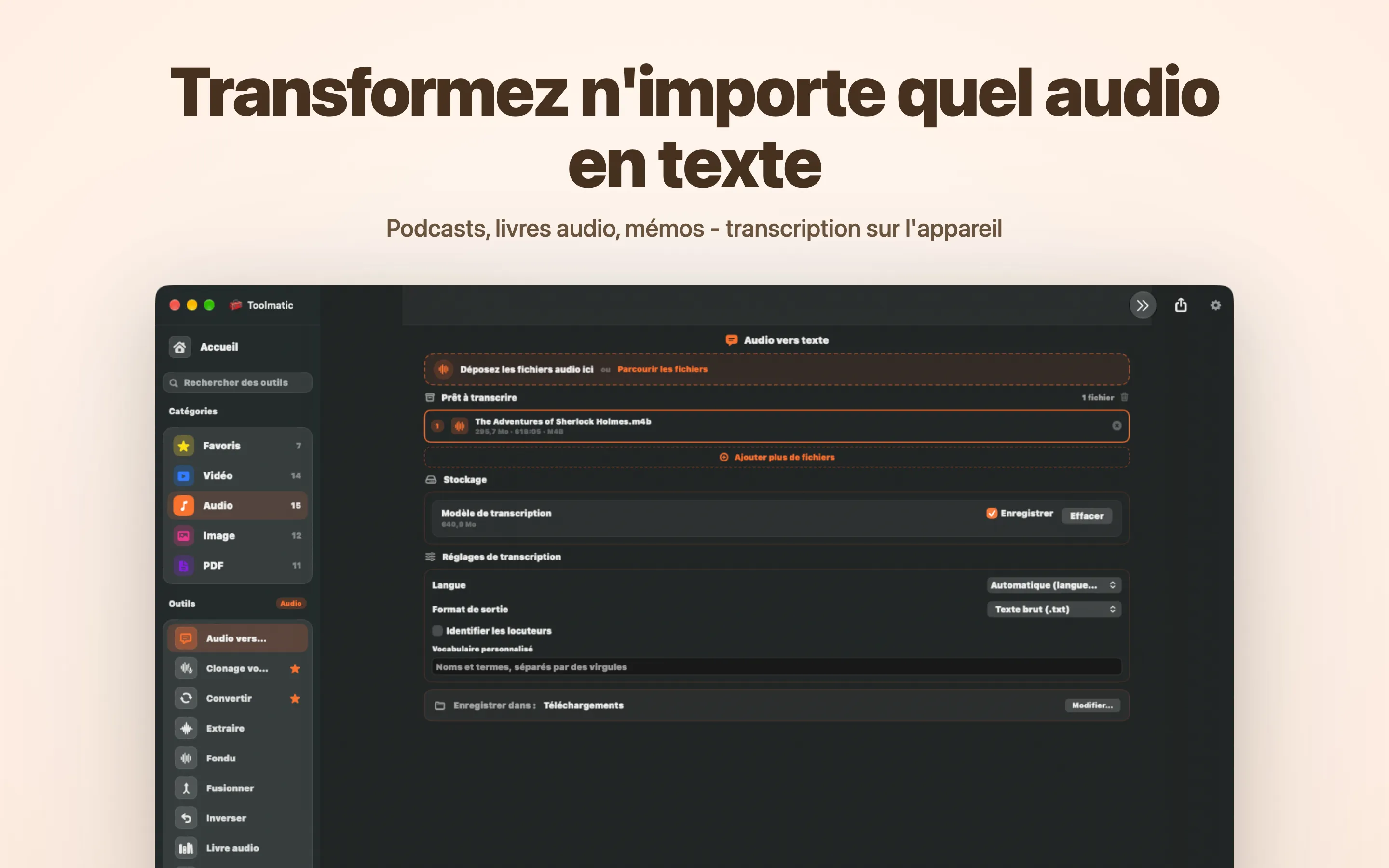Click the Modifier... button
This screenshot has height=868, width=1389.
(x=1092, y=705)
